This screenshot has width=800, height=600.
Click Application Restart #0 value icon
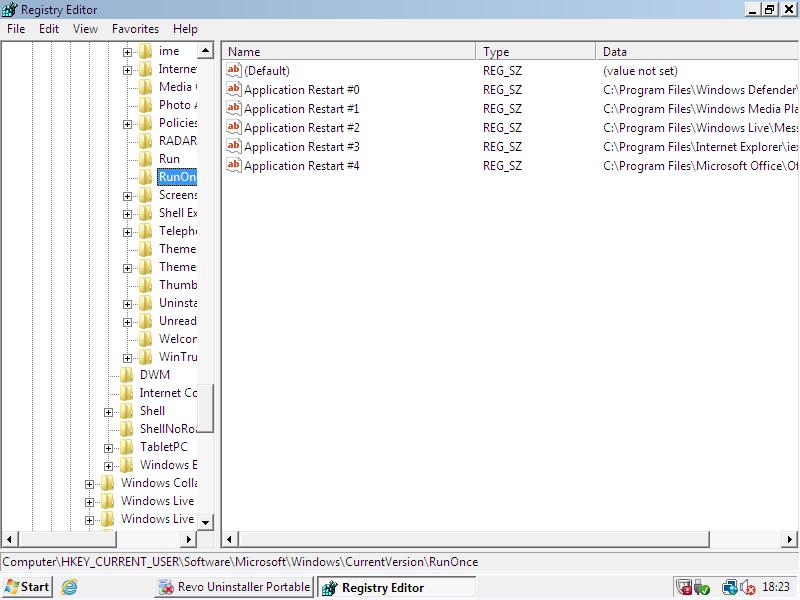pos(234,89)
